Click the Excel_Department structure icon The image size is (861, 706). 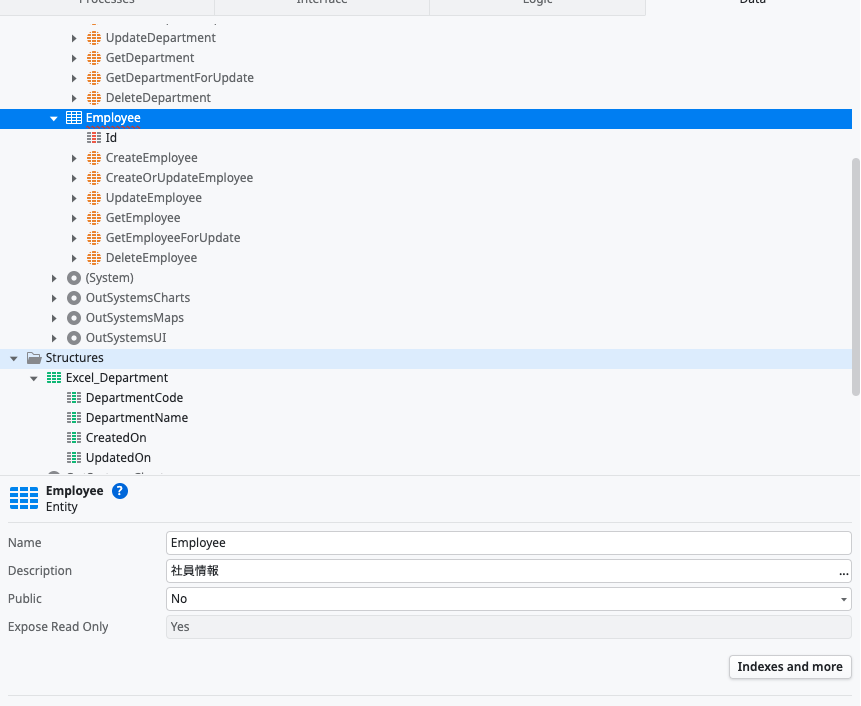54,378
